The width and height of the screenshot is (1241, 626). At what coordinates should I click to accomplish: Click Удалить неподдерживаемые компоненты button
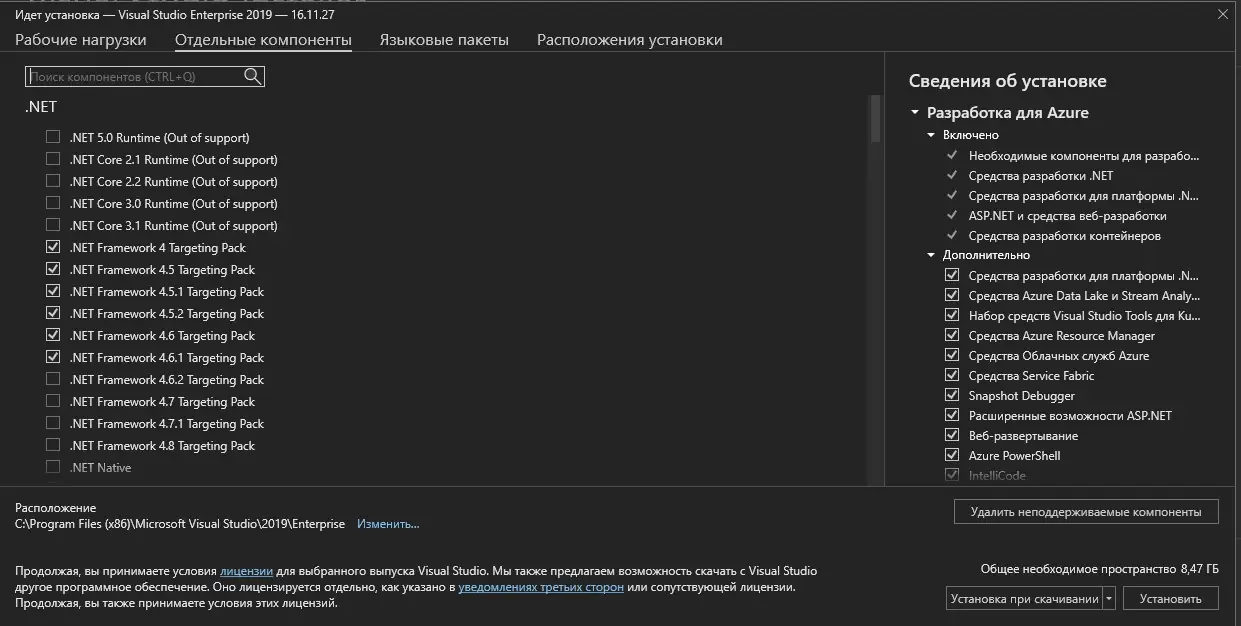click(x=1085, y=511)
